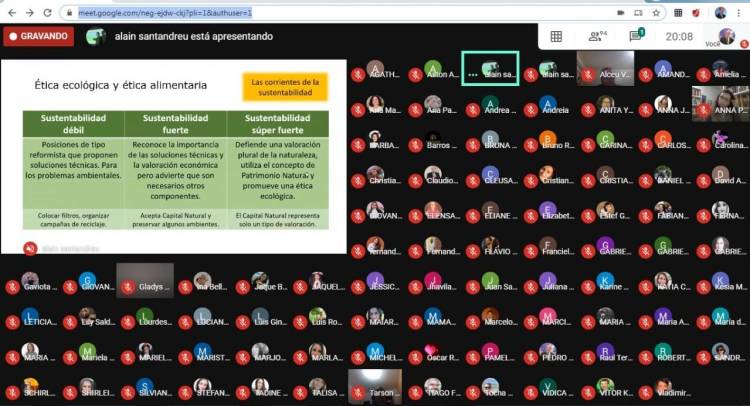Click the muted mic icon on Alceu's tile

(588, 74)
